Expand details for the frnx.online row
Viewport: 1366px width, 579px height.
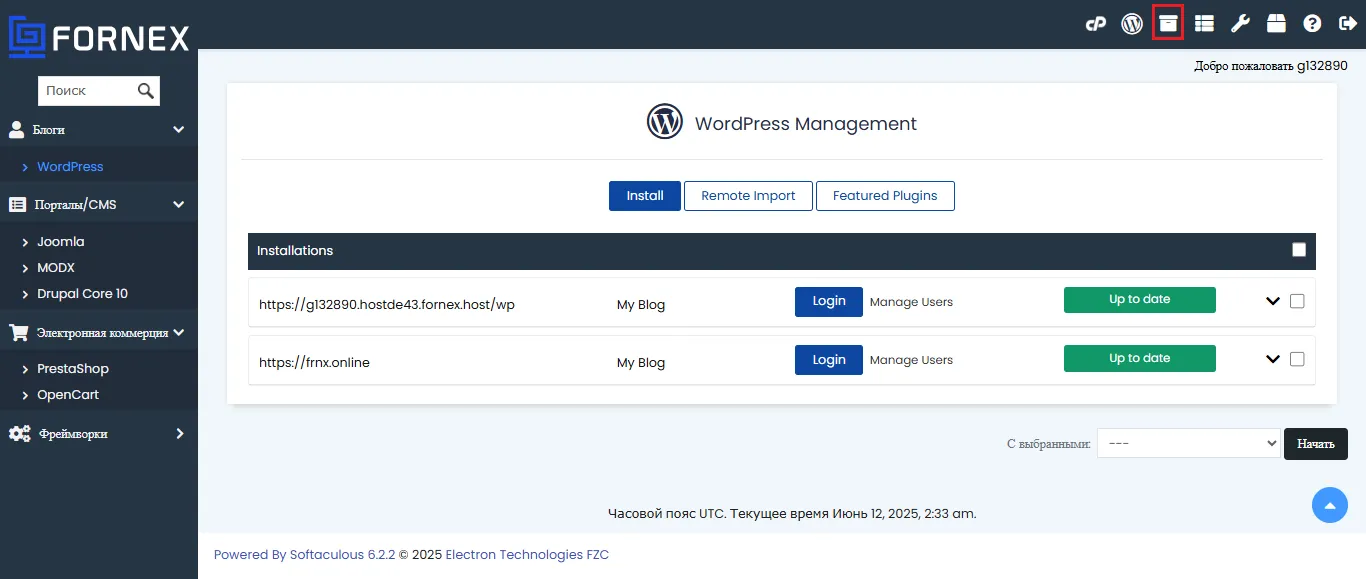point(1273,359)
